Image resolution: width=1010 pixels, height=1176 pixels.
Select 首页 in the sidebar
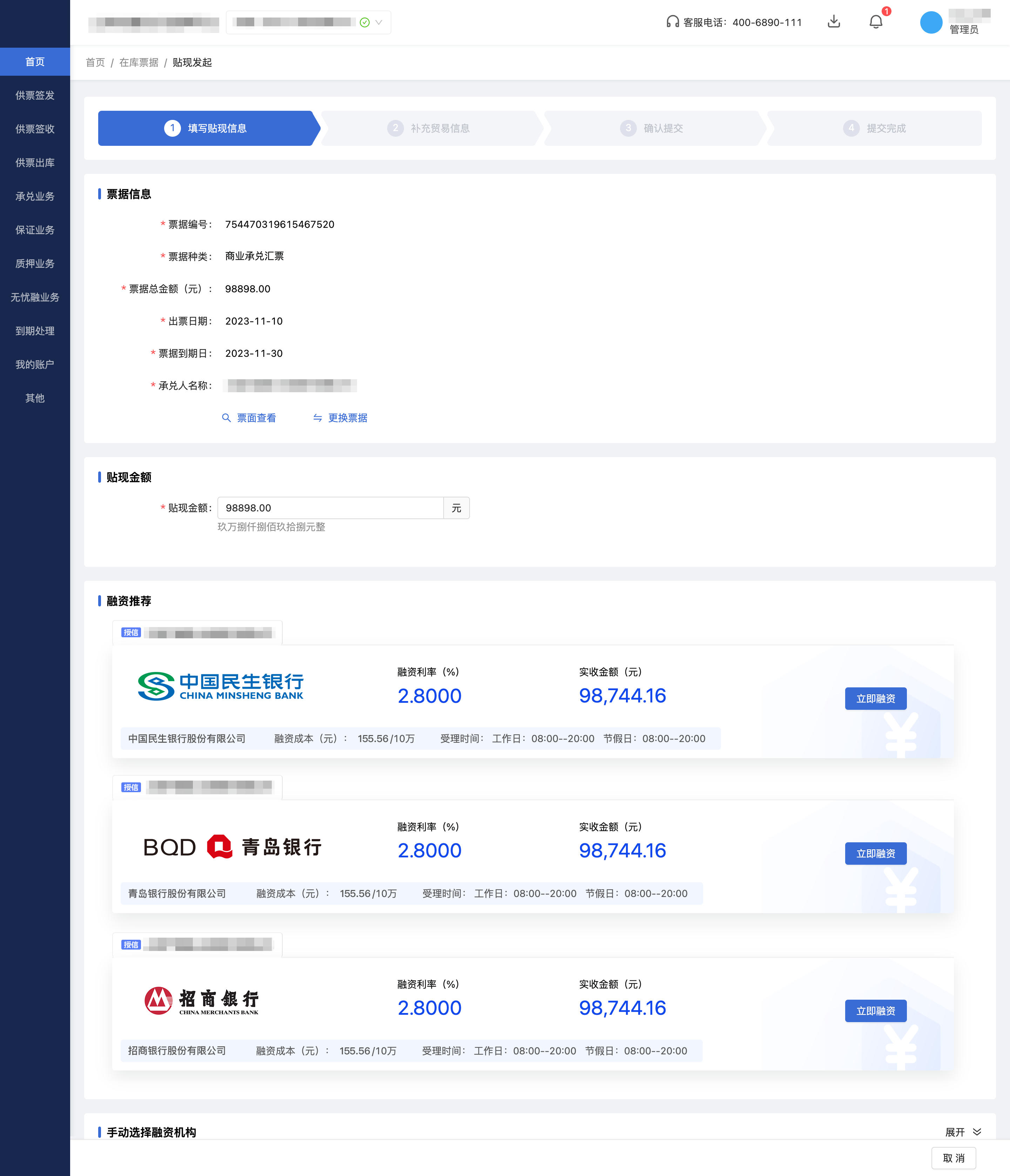coord(35,61)
